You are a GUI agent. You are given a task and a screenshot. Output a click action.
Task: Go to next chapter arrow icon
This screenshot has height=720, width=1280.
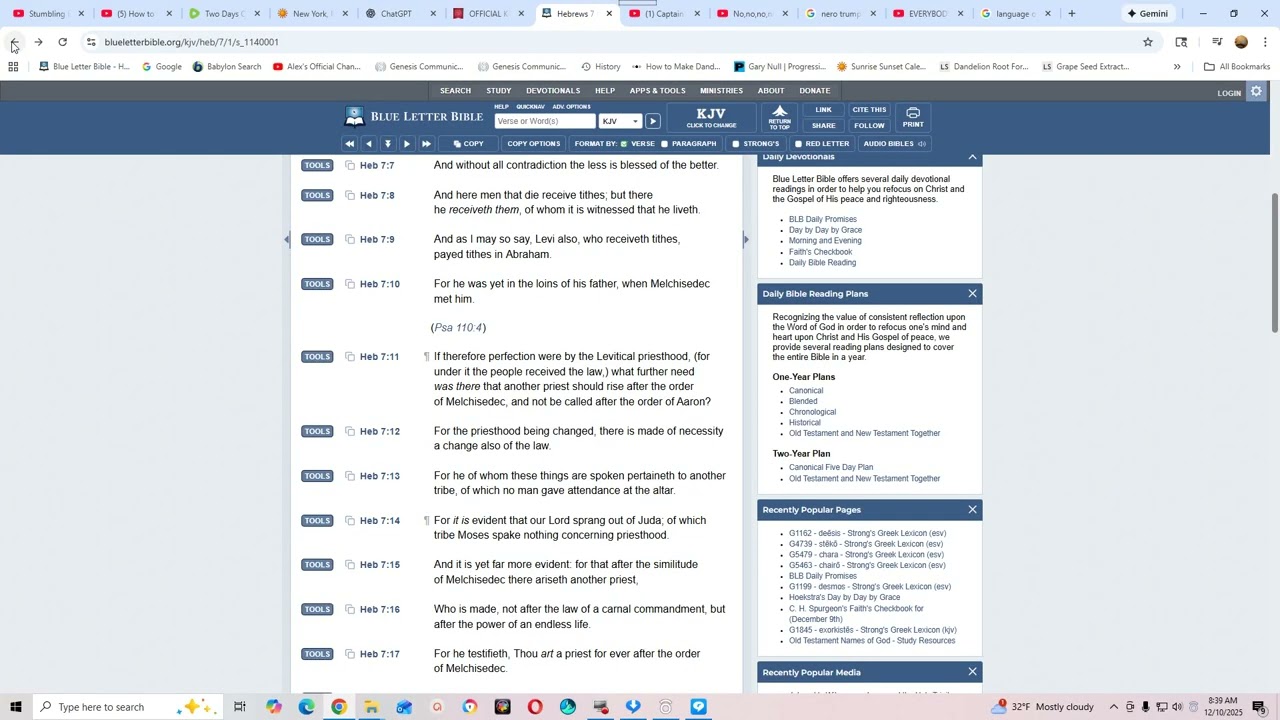407,144
